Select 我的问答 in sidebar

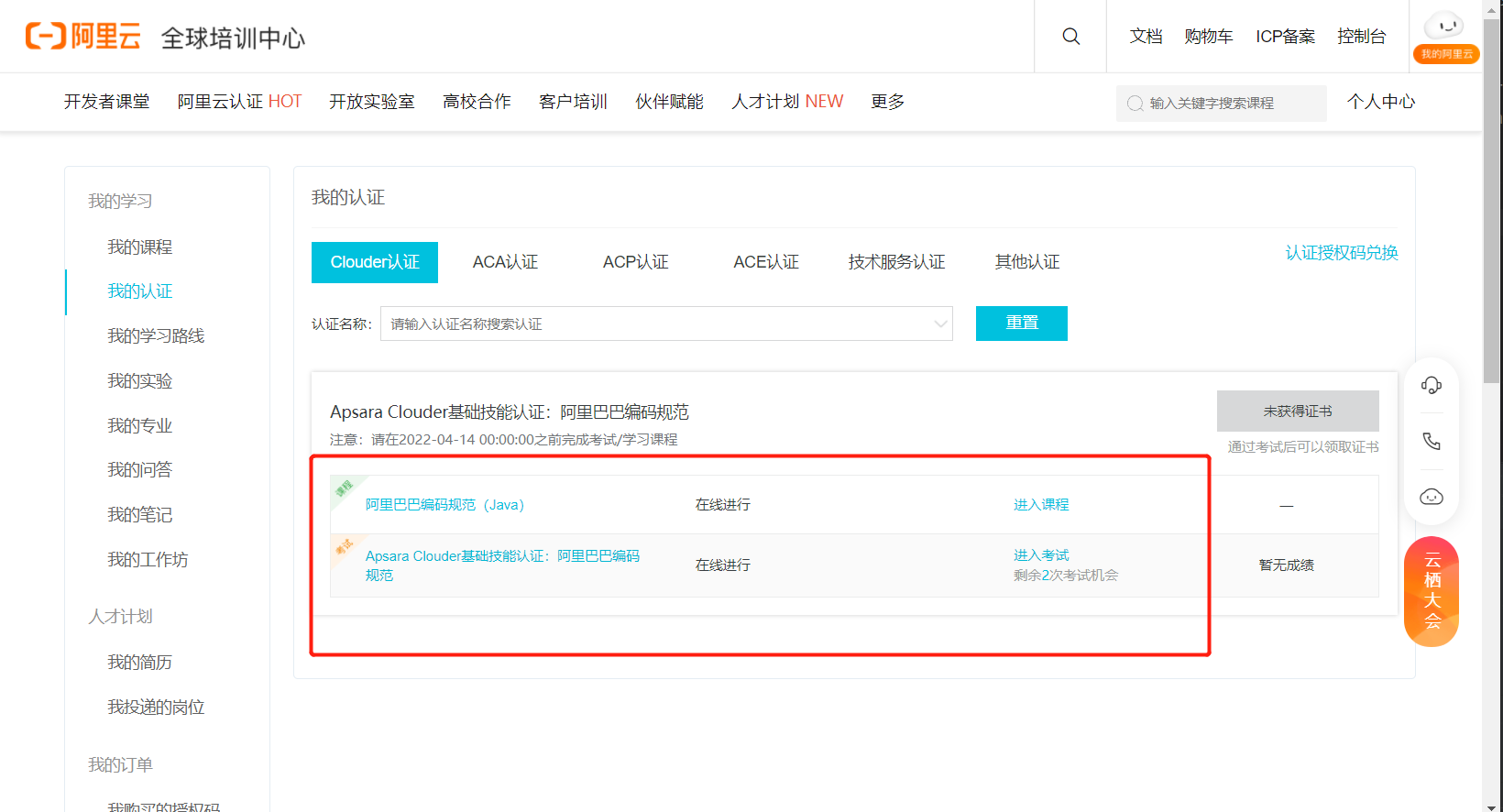click(139, 470)
